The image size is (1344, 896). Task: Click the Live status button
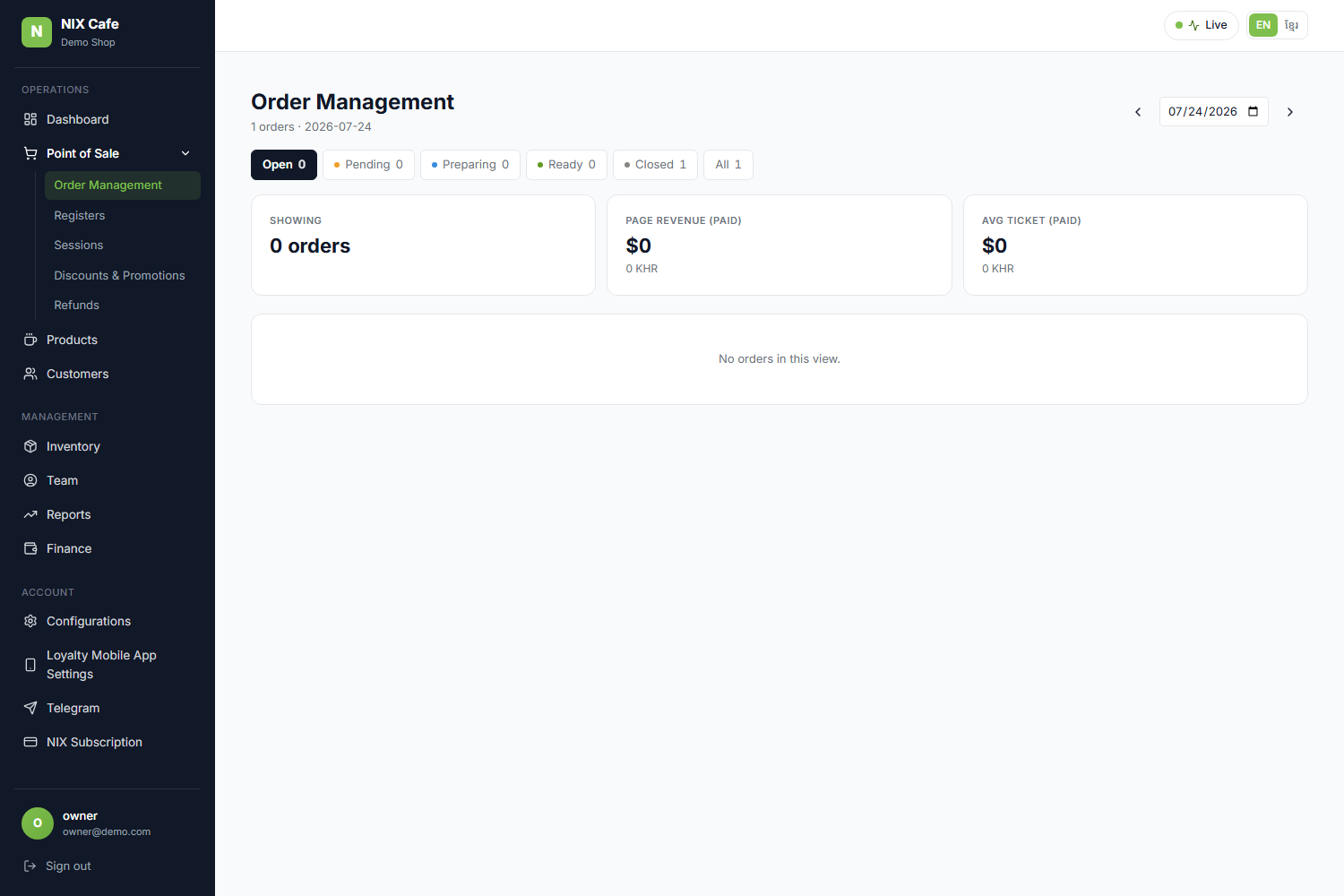coord(1202,25)
